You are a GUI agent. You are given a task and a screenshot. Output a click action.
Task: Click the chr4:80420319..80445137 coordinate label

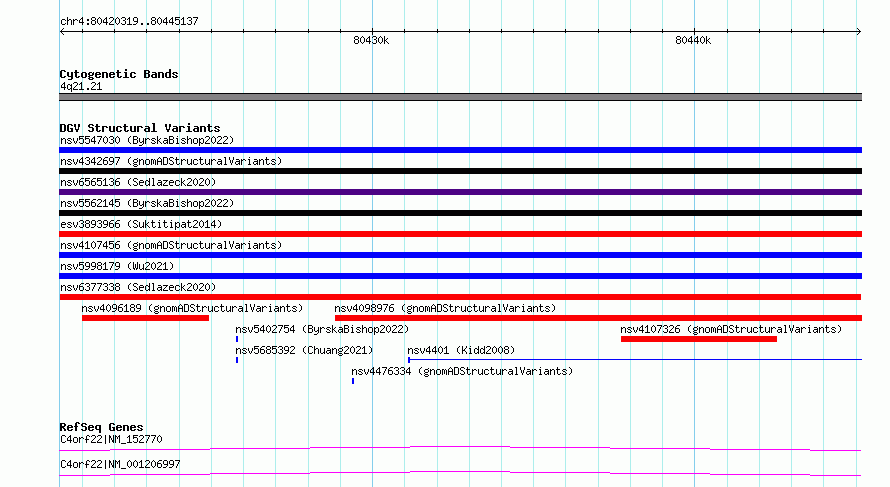tap(129, 22)
